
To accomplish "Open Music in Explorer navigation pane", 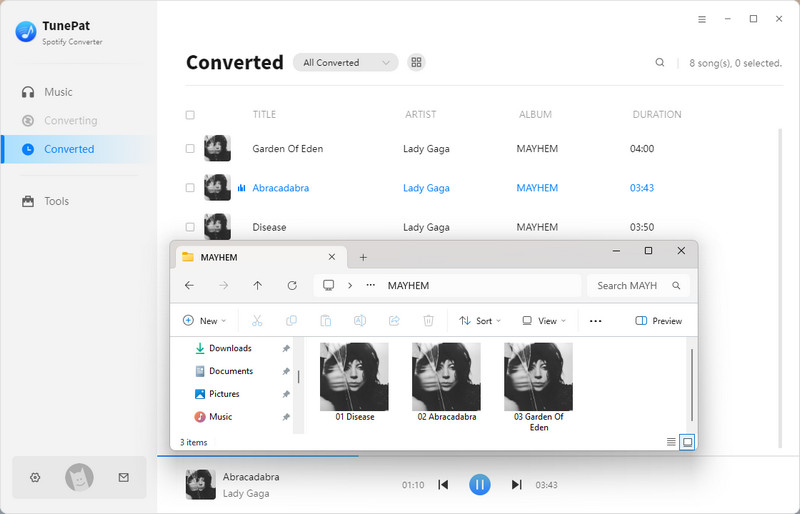I will pyautogui.click(x=220, y=417).
